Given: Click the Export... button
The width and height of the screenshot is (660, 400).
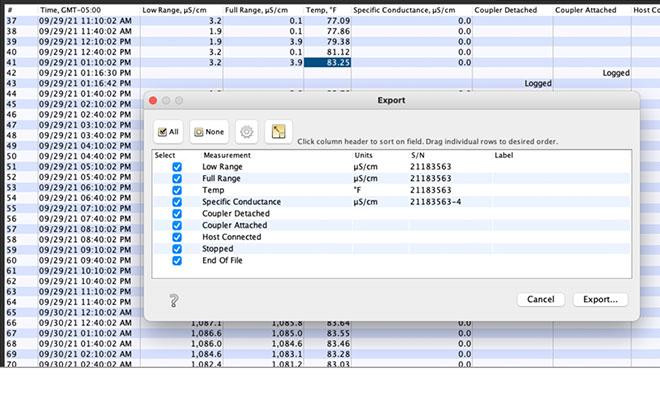Looking at the screenshot, I should click(600, 299).
